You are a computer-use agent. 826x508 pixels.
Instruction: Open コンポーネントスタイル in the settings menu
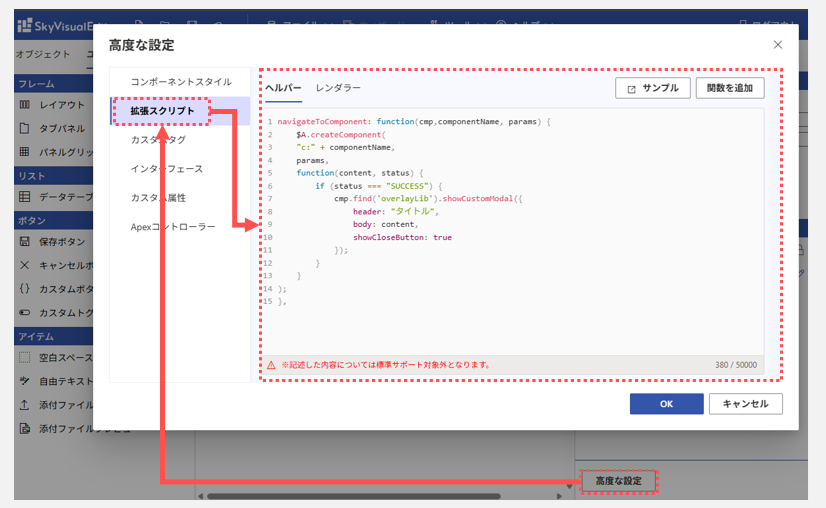181,82
